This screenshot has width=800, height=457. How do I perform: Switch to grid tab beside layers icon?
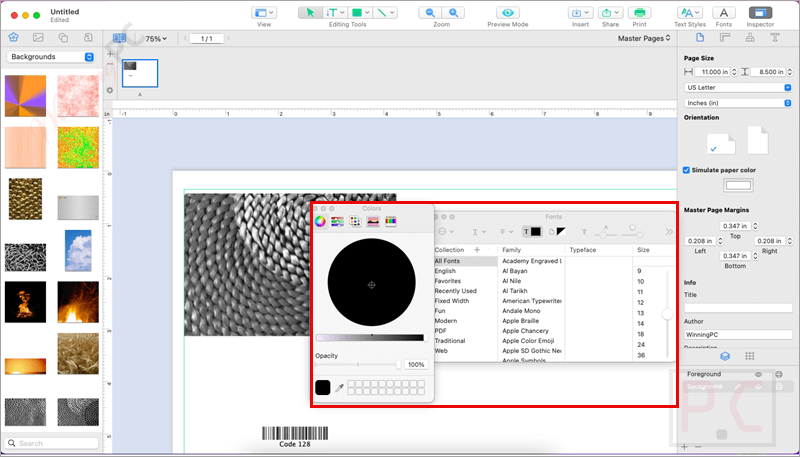click(749, 356)
